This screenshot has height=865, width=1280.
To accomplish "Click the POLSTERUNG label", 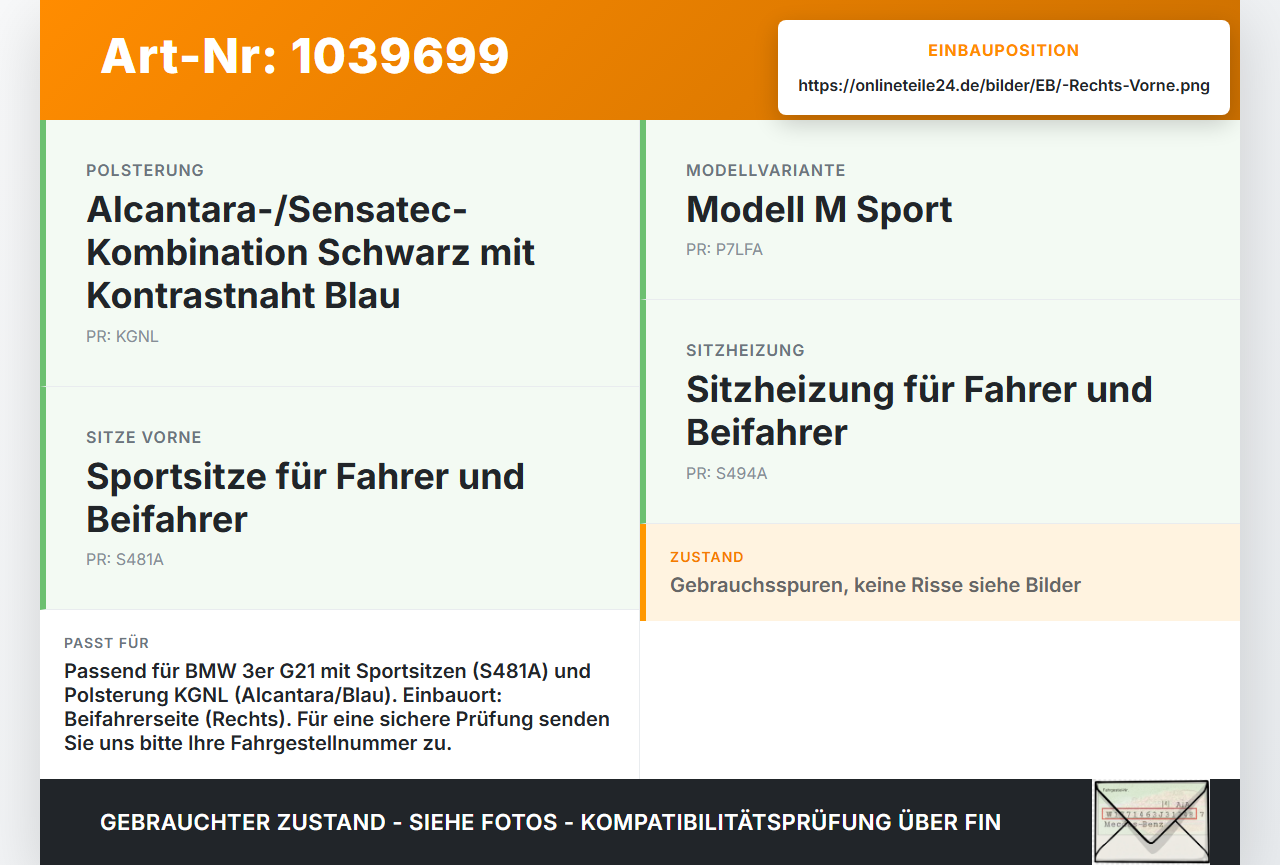I will point(145,171).
